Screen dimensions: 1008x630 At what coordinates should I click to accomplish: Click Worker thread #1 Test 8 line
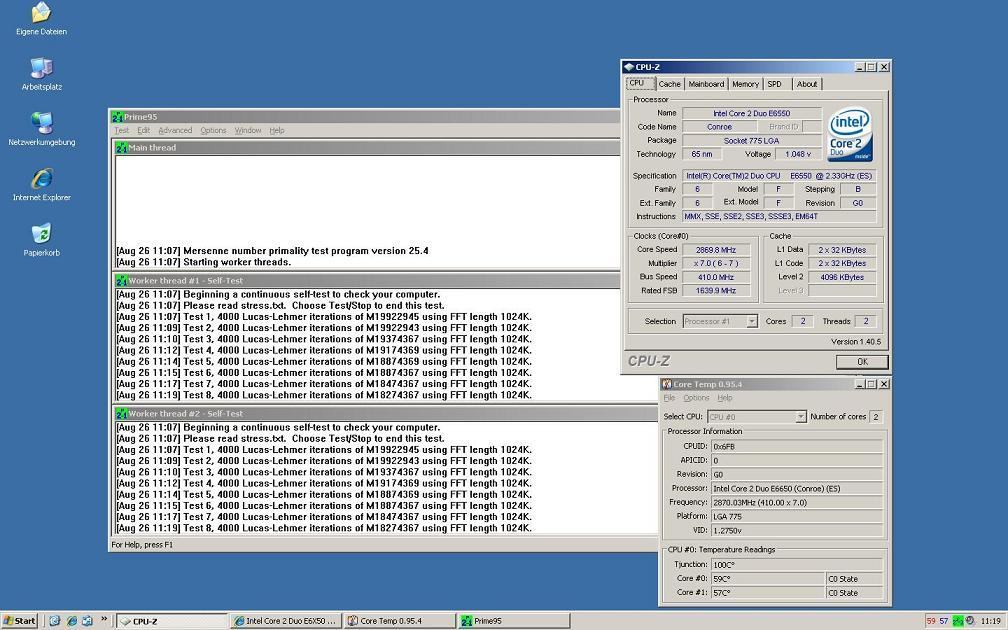tap(324, 395)
